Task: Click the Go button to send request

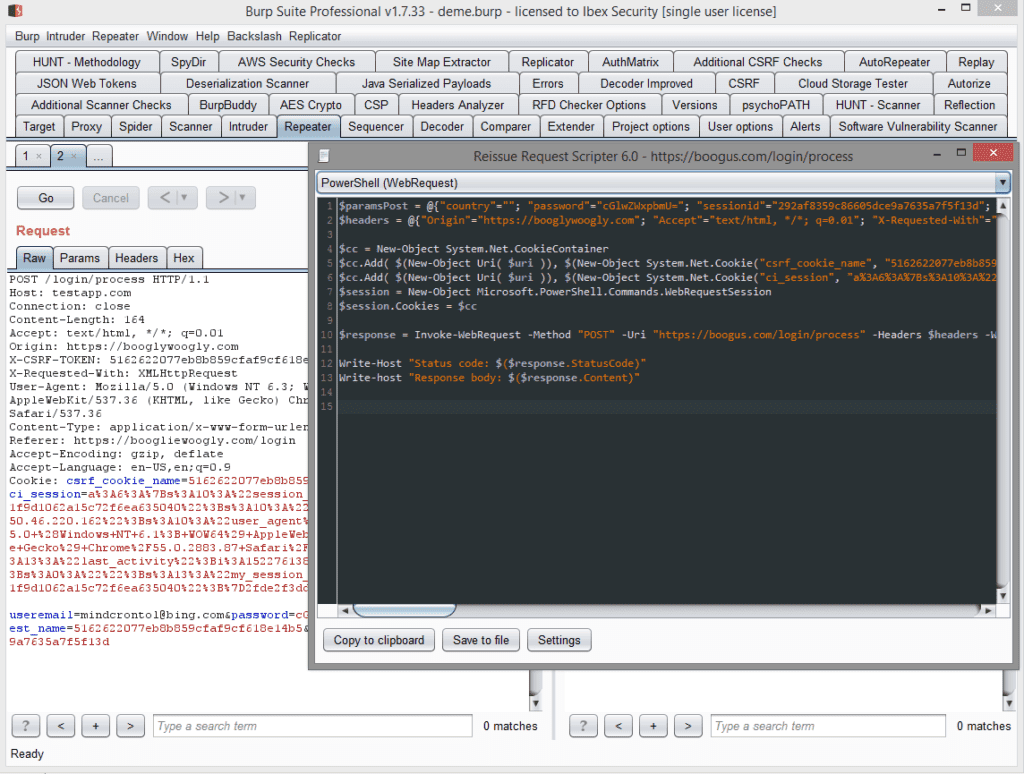Action: pyautogui.click(x=46, y=198)
